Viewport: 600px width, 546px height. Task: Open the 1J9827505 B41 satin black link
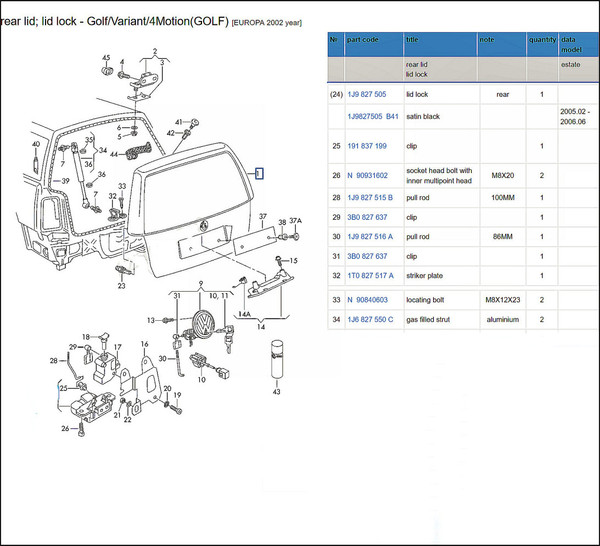372,117
